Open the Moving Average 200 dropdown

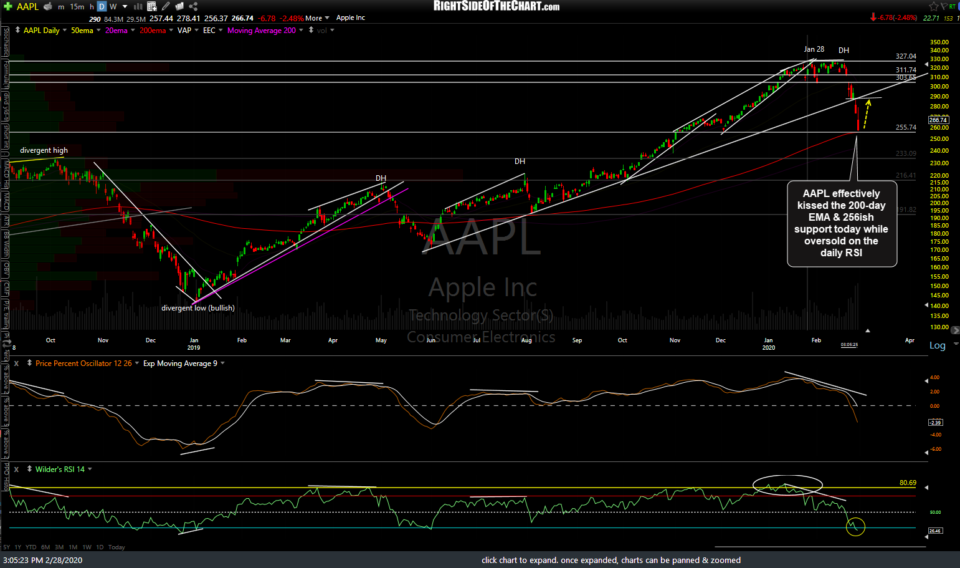click(x=301, y=30)
